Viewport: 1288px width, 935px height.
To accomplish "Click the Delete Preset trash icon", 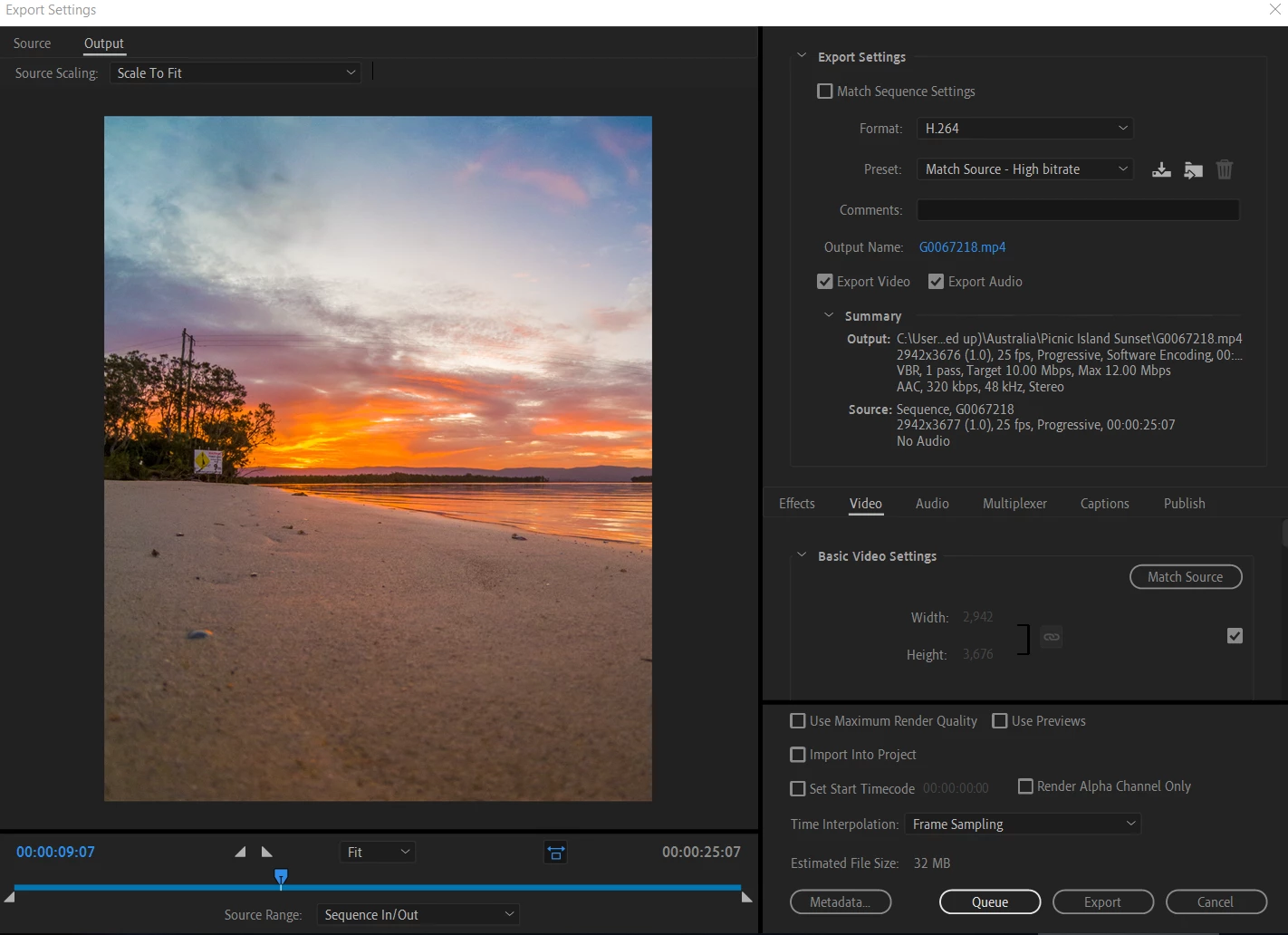I will click(x=1225, y=169).
